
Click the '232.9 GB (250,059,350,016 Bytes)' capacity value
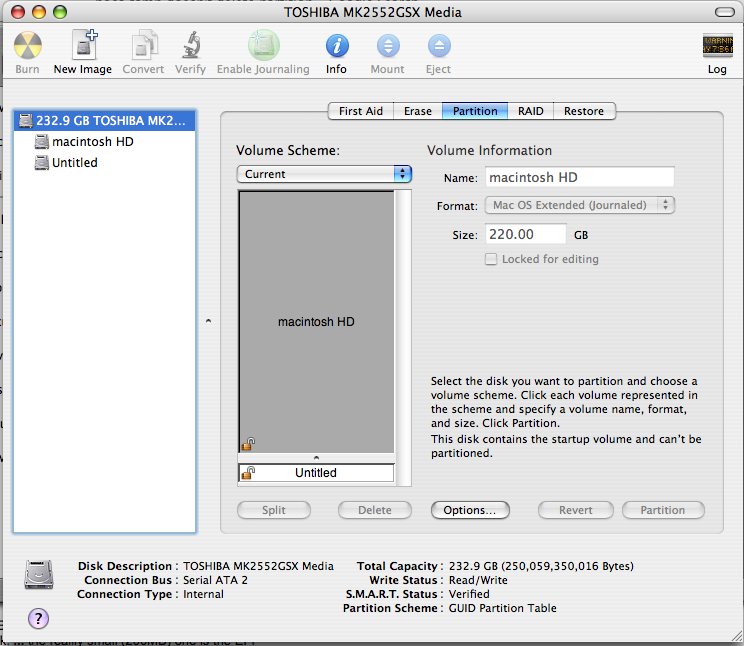point(541,566)
